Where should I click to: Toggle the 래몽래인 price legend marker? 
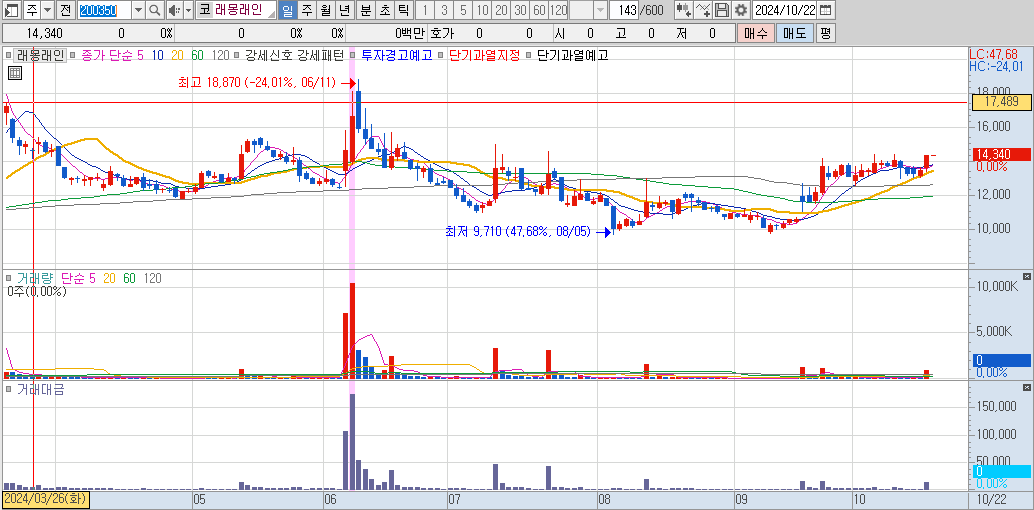pyautogui.click(x=9, y=56)
